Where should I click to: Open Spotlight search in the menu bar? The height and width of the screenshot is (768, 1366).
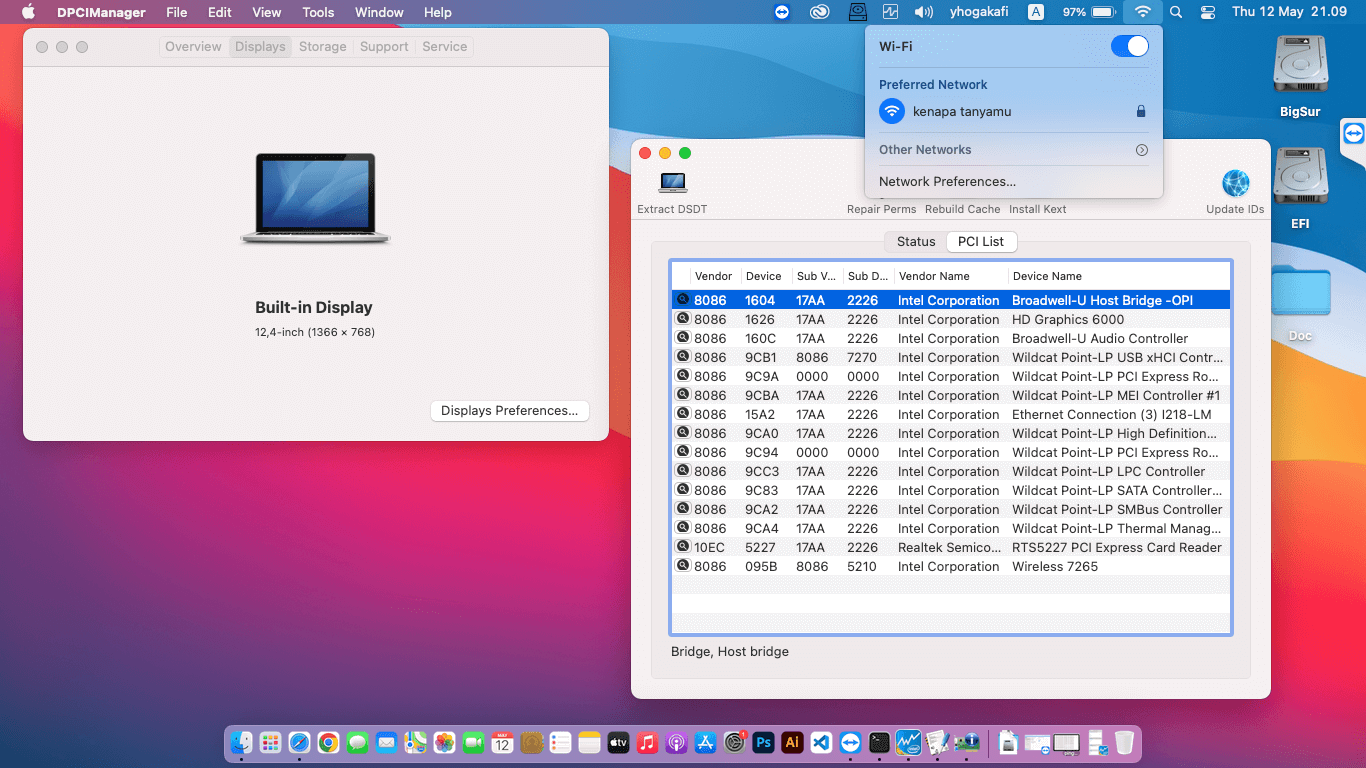pos(1176,12)
